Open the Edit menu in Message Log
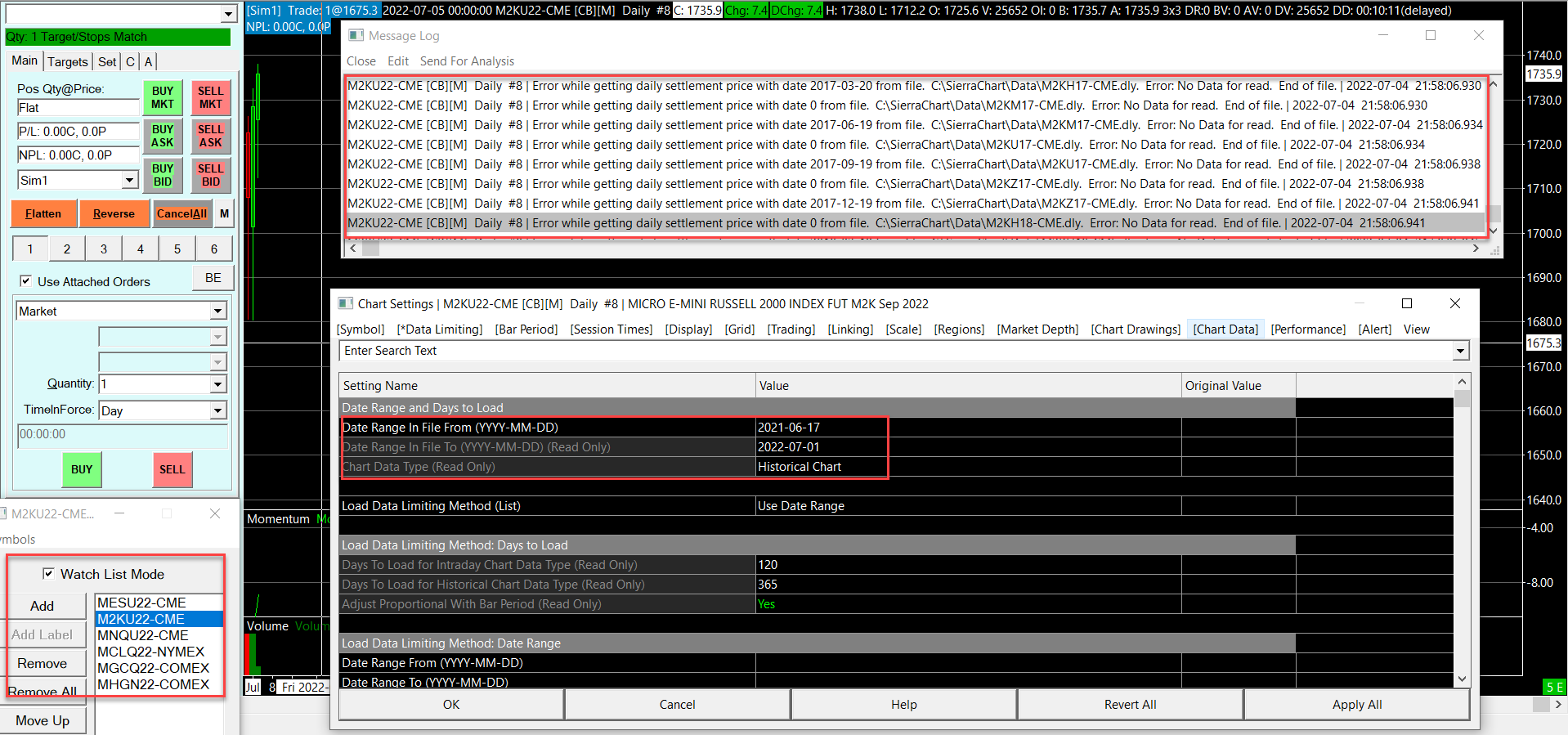This screenshot has height=735, width=1568. [x=398, y=61]
